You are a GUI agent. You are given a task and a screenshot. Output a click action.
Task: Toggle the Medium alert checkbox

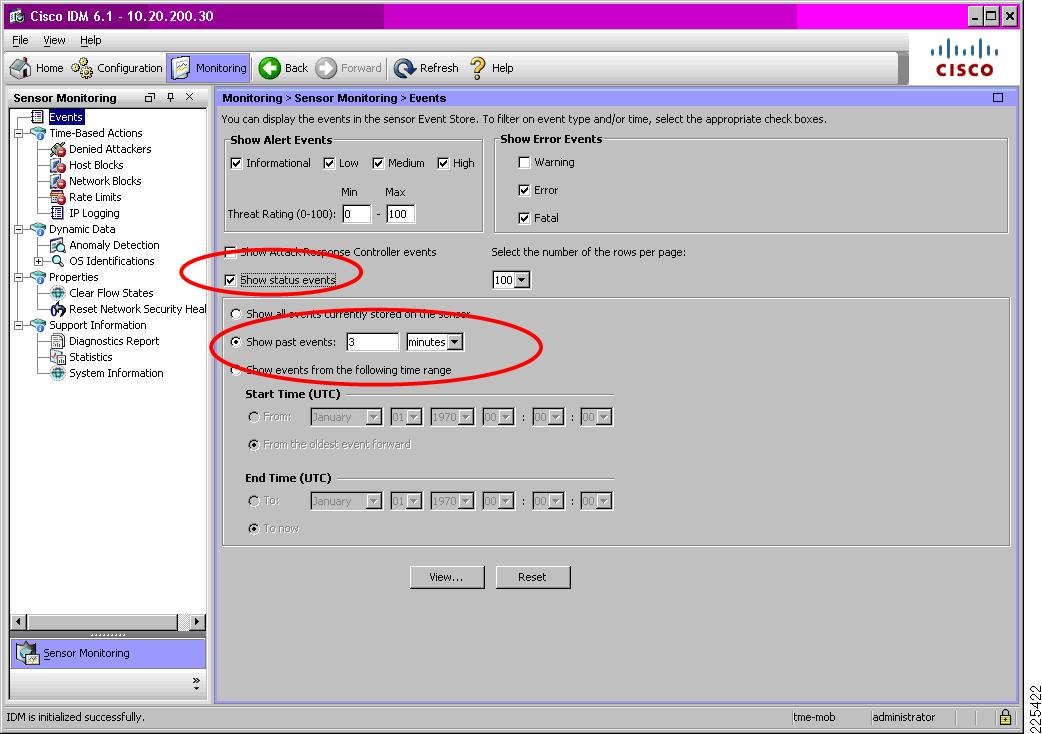378,163
